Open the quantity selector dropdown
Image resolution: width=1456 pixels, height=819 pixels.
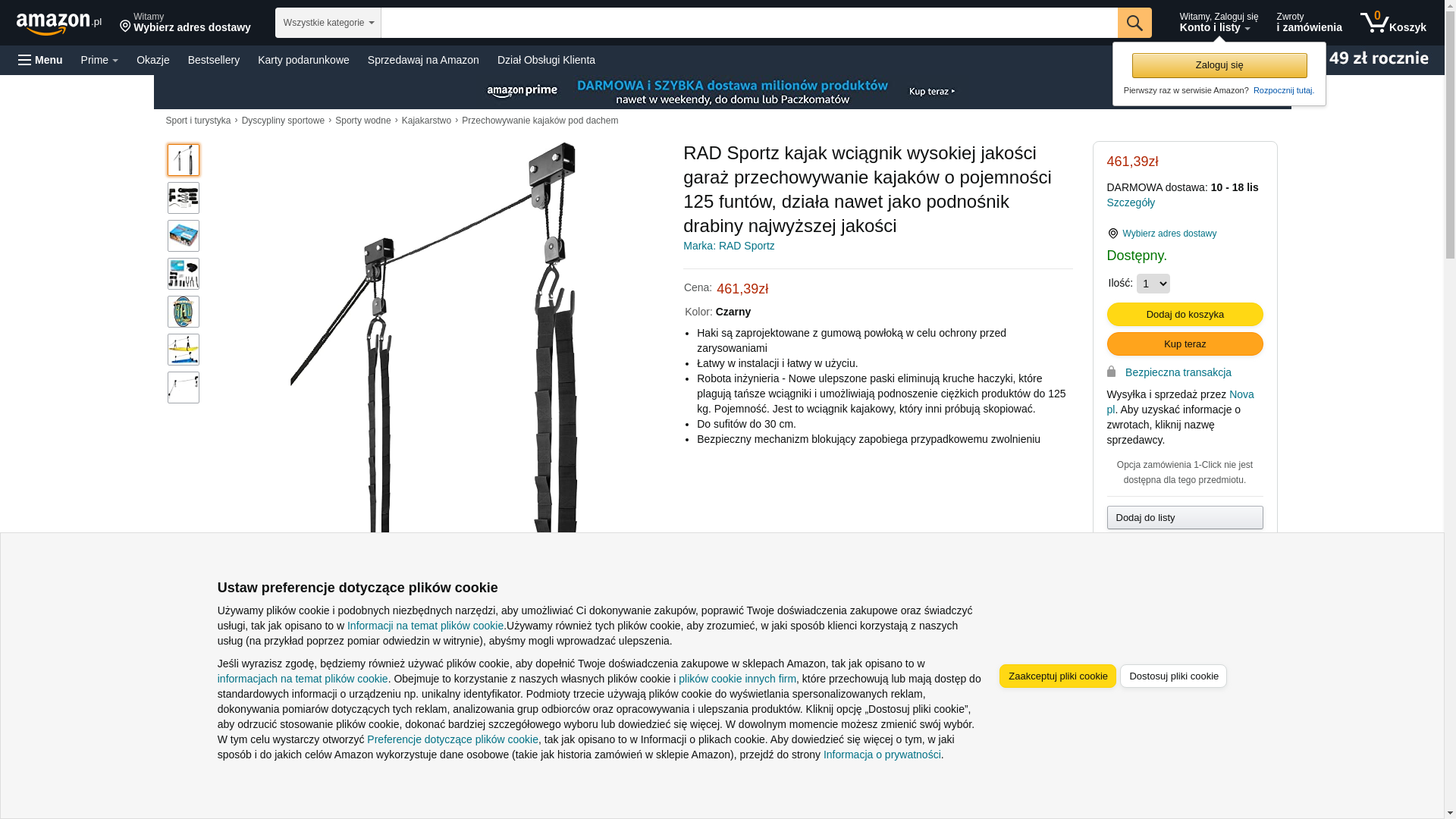[x=1153, y=284]
